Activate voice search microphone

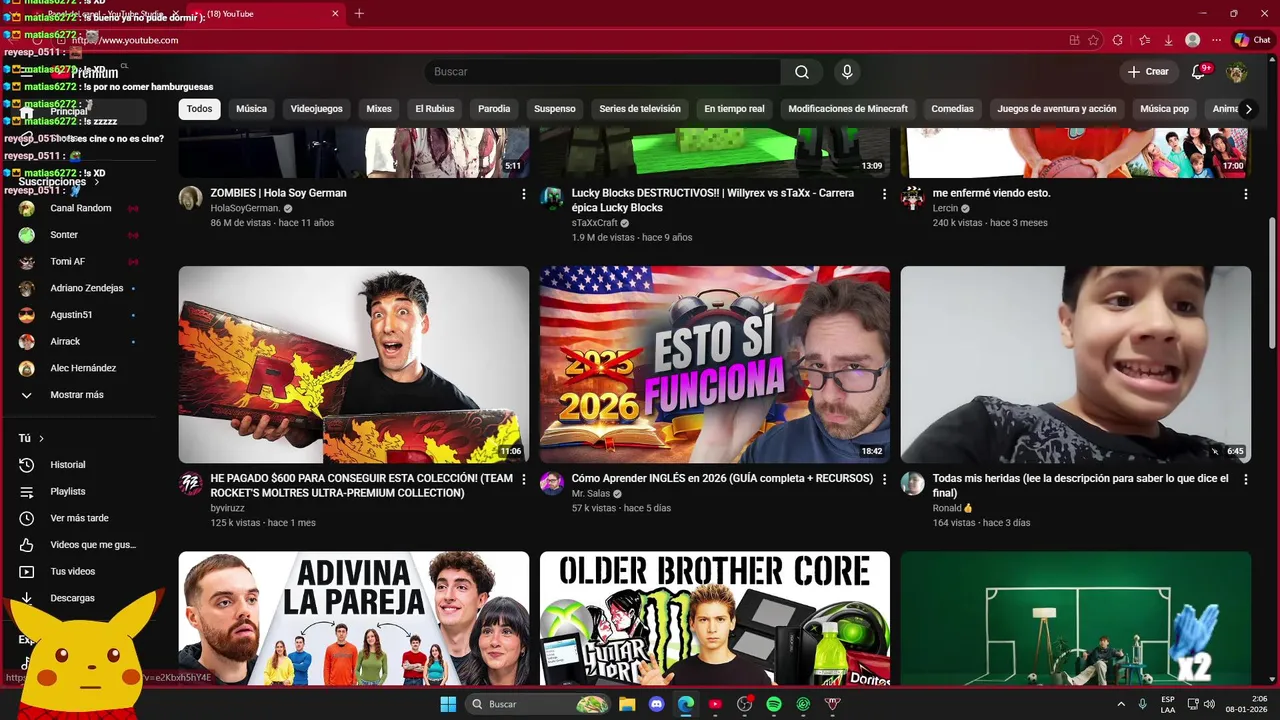(847, 72)
